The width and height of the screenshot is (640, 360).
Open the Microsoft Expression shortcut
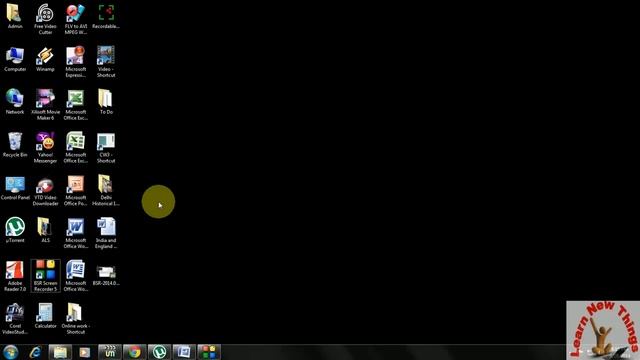tap(76, 62)
